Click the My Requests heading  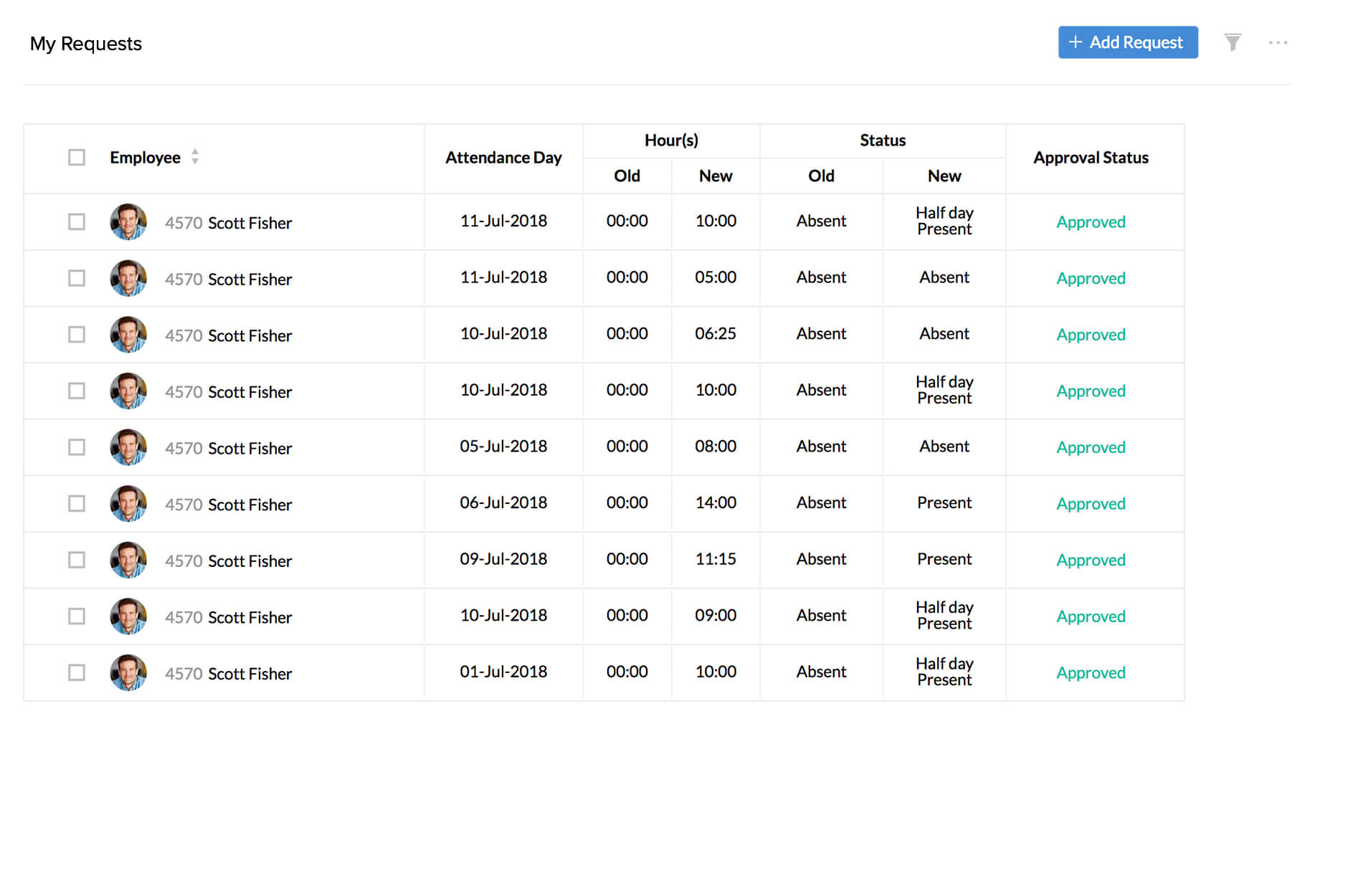(86, 44)
